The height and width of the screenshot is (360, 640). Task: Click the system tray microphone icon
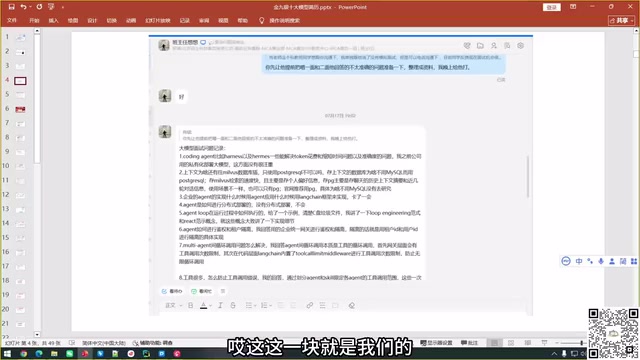coord(564,353)
